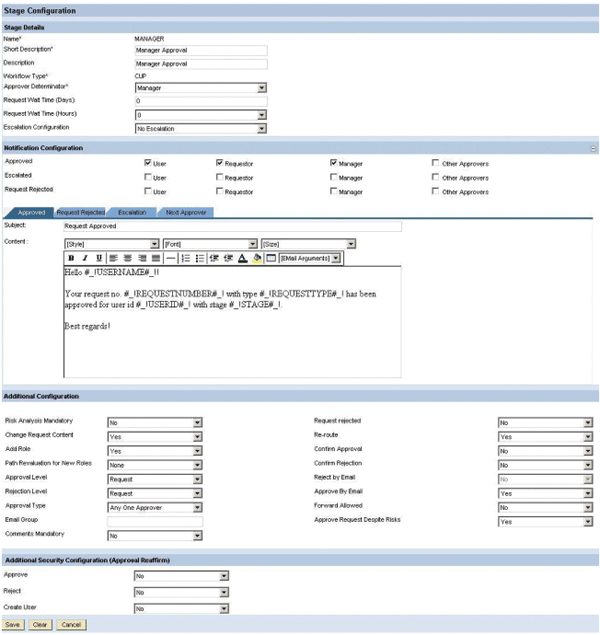The image size is (600, 635).
Task: Uncheck Approved Manager notification
Action: [x=333, y=163]
